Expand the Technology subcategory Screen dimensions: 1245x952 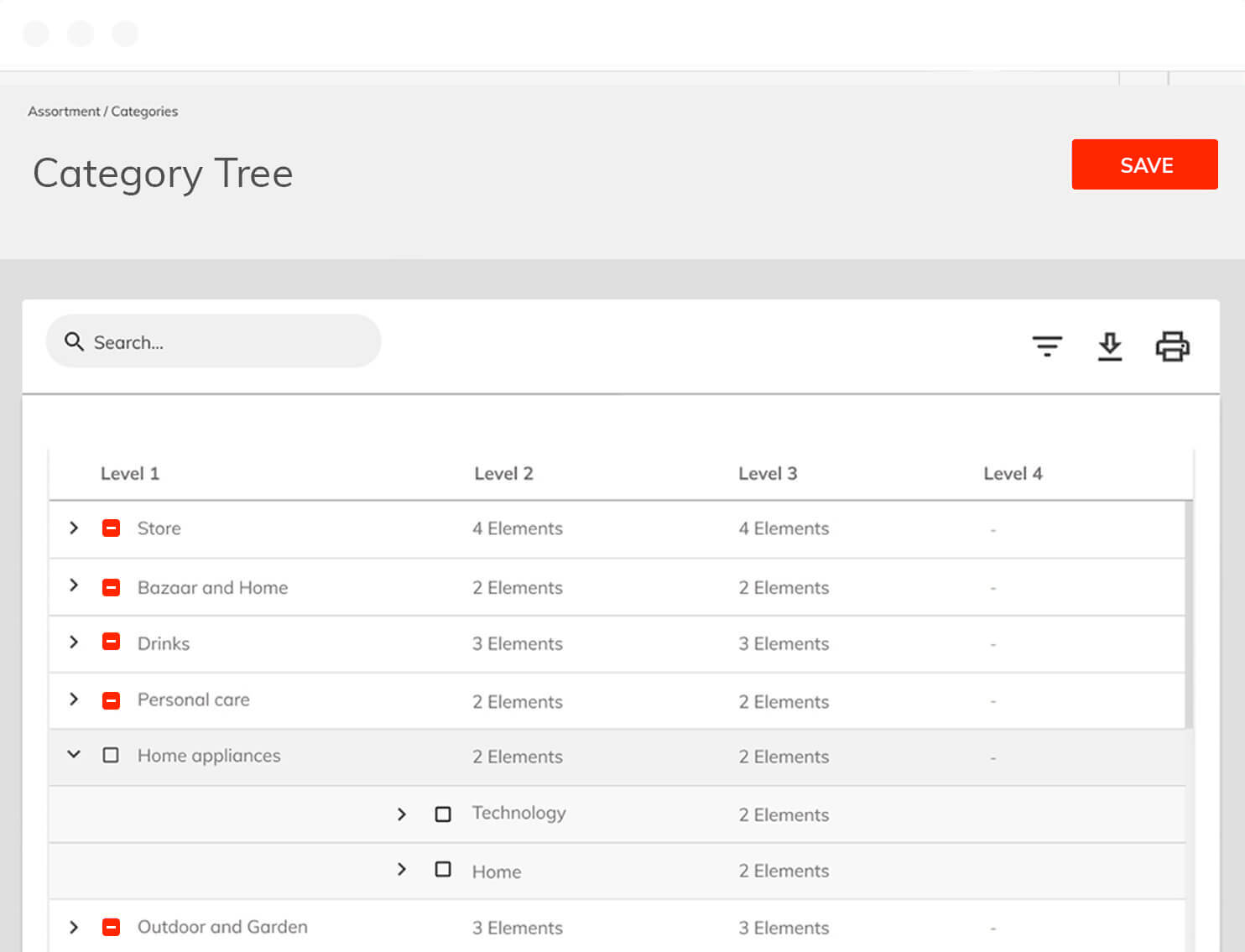click(402, 814)
